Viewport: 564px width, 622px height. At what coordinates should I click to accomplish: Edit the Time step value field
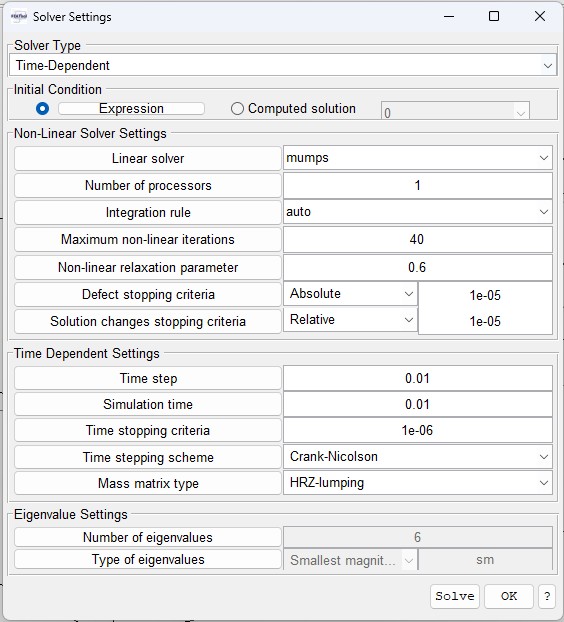(418, 378)
